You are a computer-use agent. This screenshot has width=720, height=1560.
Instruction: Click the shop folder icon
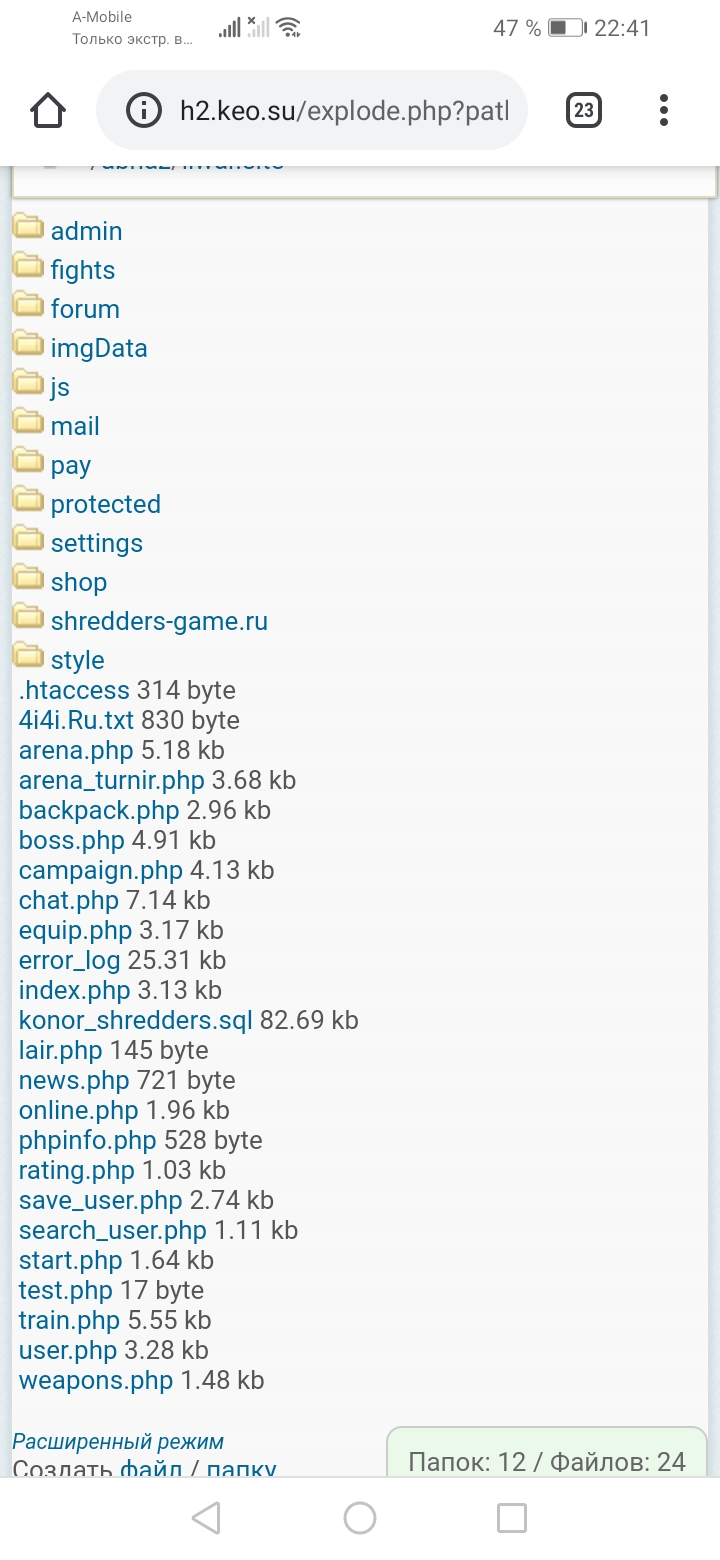coord(28,580)
